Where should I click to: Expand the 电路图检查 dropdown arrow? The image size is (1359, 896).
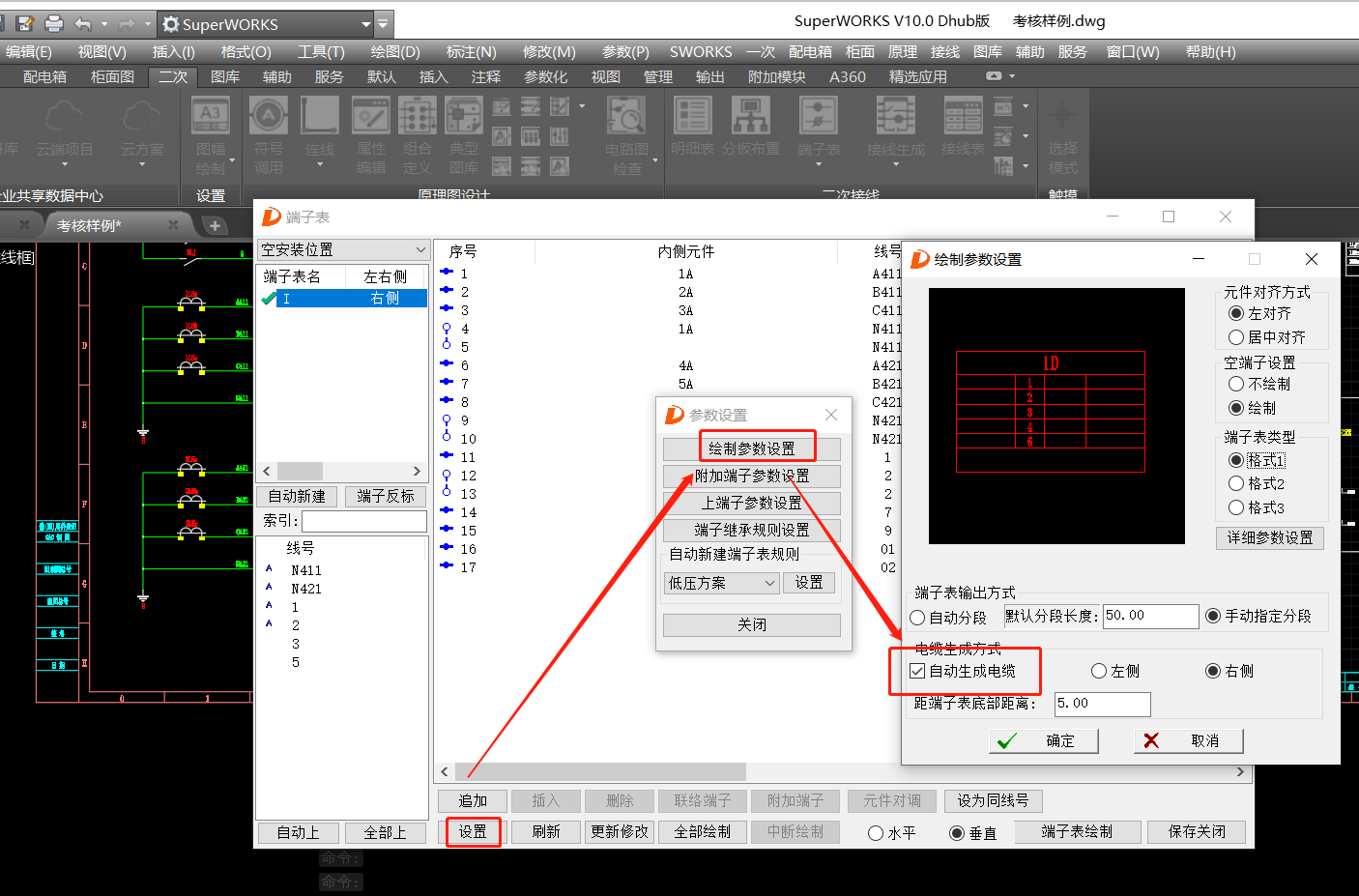click(655, 160)
